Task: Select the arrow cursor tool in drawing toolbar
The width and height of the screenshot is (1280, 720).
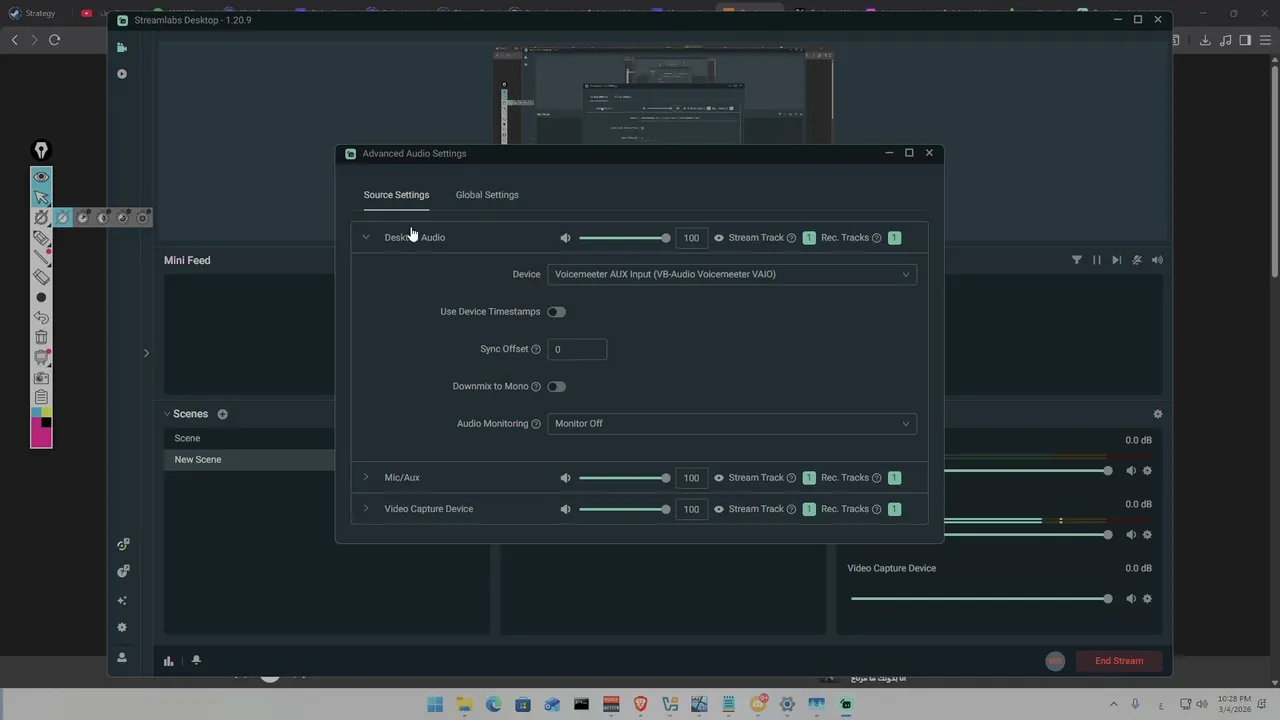Action: 41,197
